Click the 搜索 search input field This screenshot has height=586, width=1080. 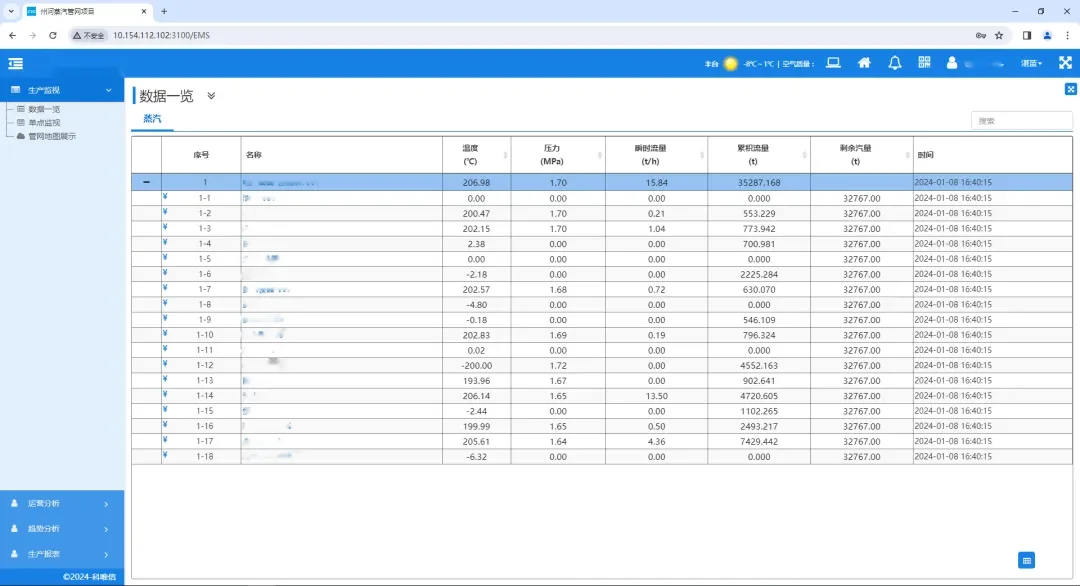coord(1020,121)
